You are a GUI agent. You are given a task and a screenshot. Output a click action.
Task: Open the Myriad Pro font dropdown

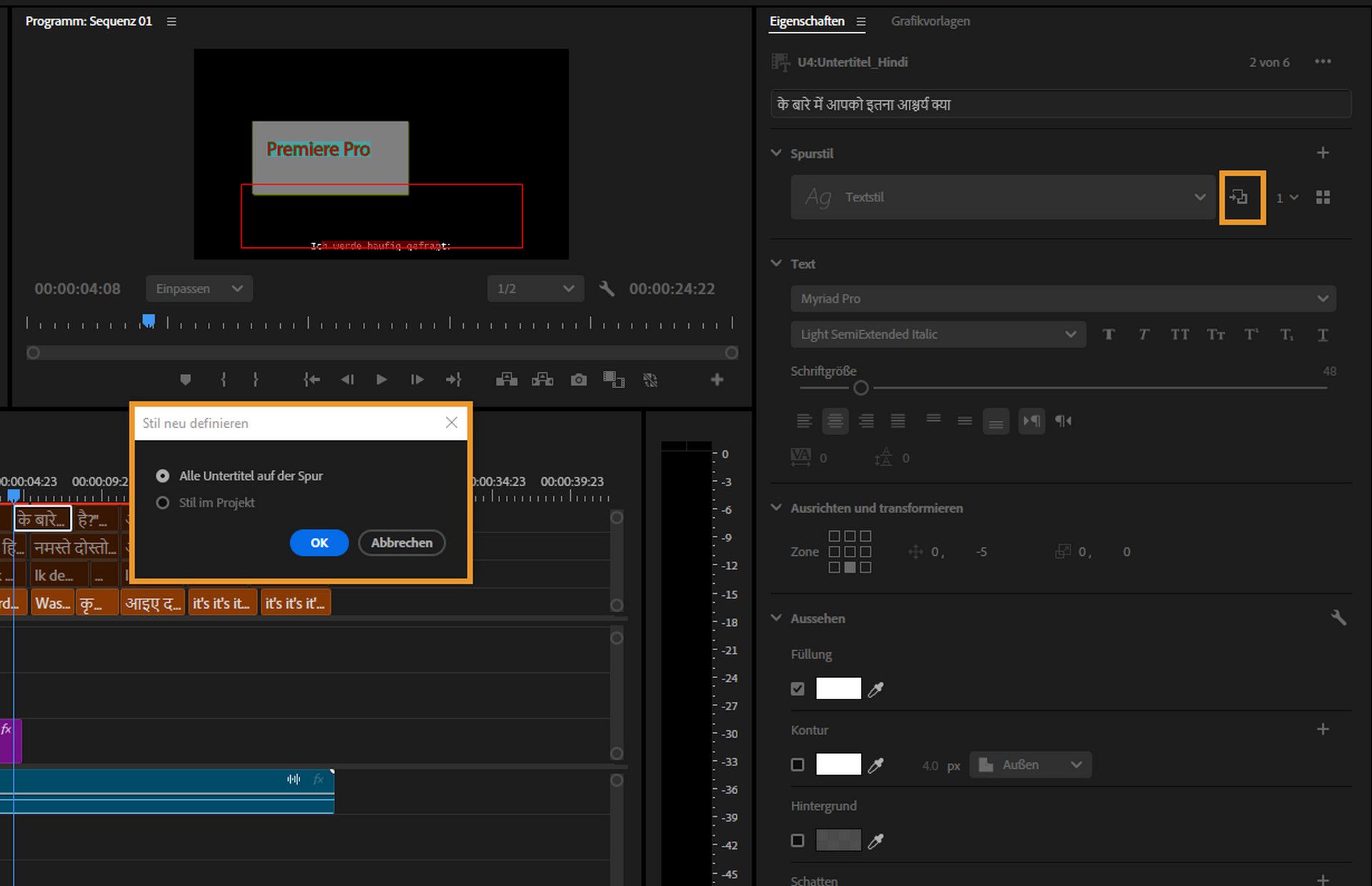point(1063,299)
